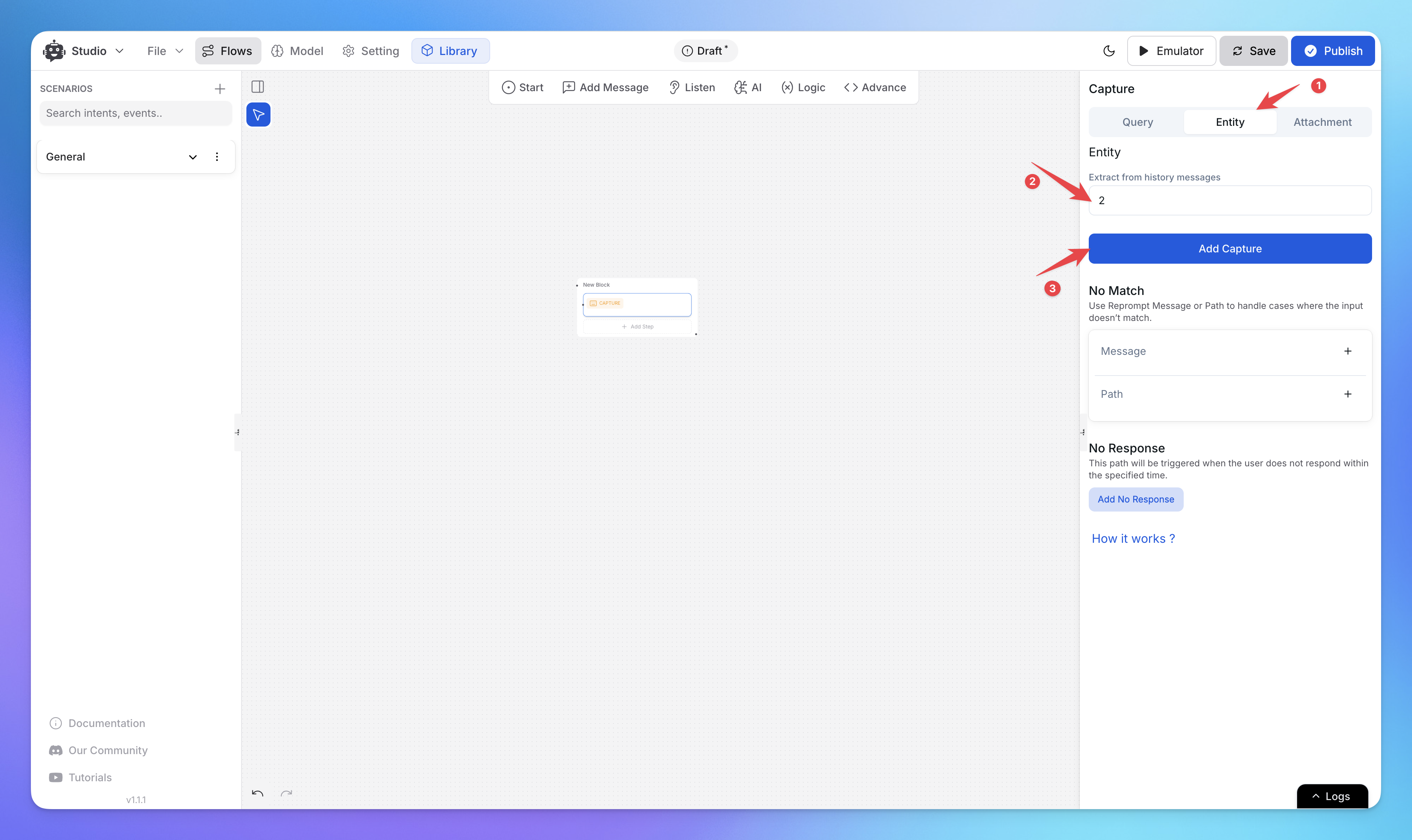The width and height of the screenshot is (1412, 840).
Task: Select the CAPTURE step in New Block
Action: pyautogui.click(x=637, y=304)
